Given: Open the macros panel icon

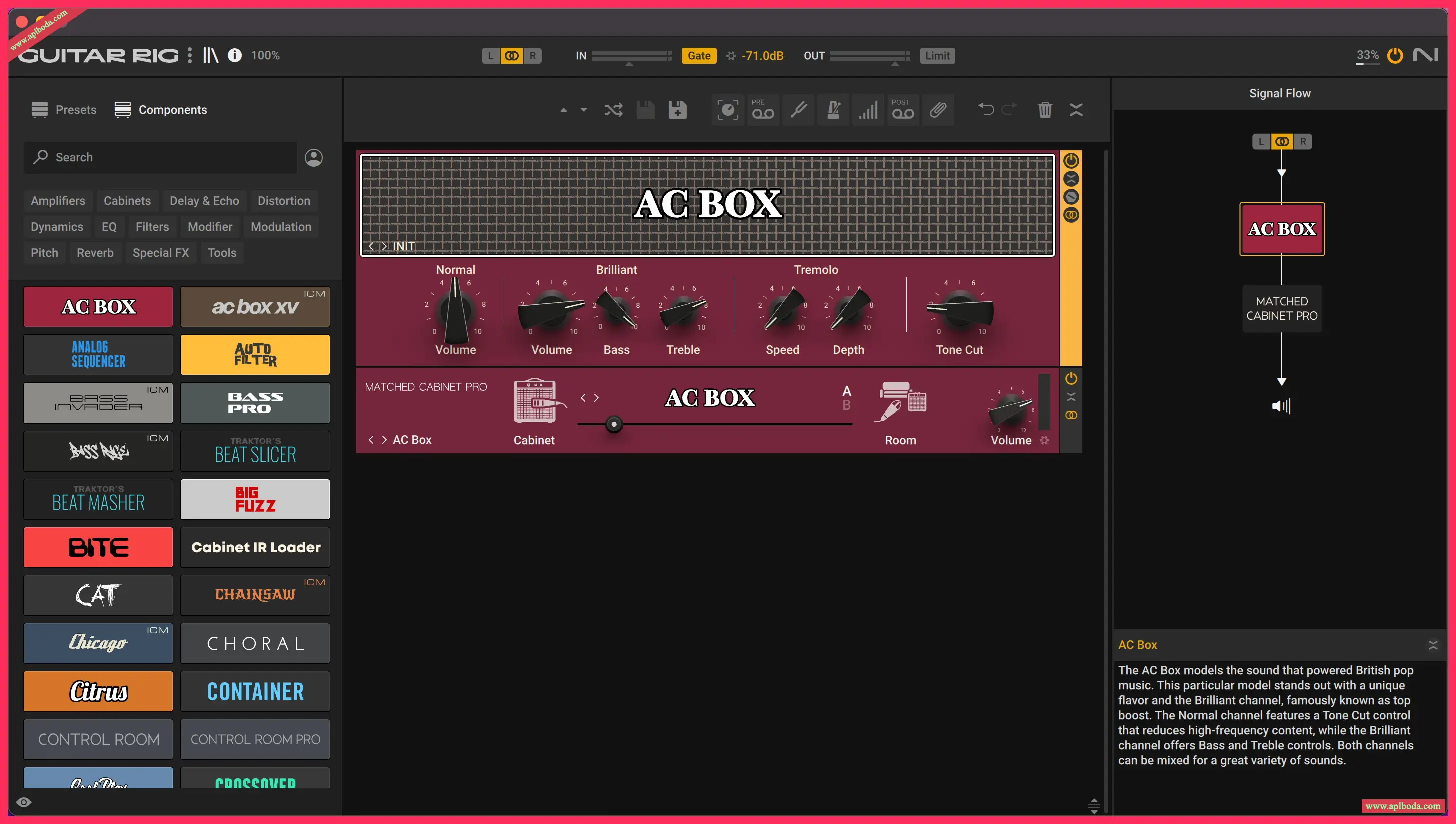Looking at the screenshot, I should coord(727,109).
